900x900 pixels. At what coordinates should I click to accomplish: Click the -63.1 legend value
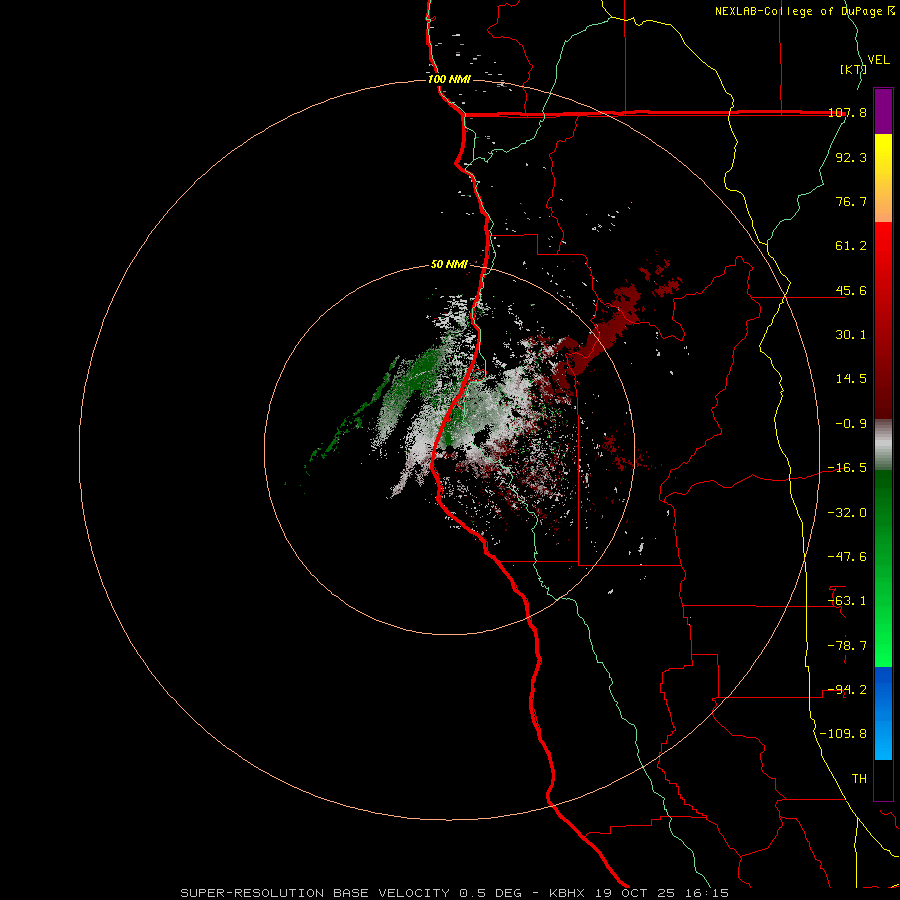847,601
